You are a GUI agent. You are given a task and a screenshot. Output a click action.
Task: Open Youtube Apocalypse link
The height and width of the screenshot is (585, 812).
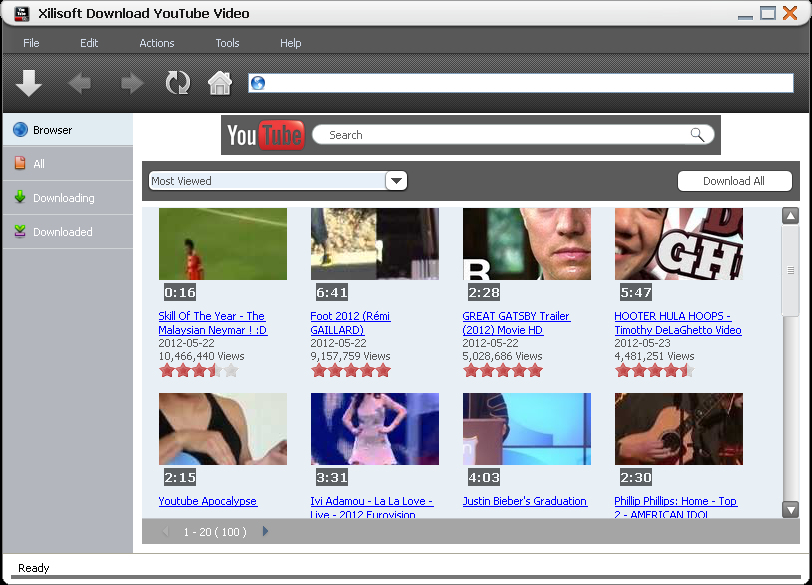(208, 501)
